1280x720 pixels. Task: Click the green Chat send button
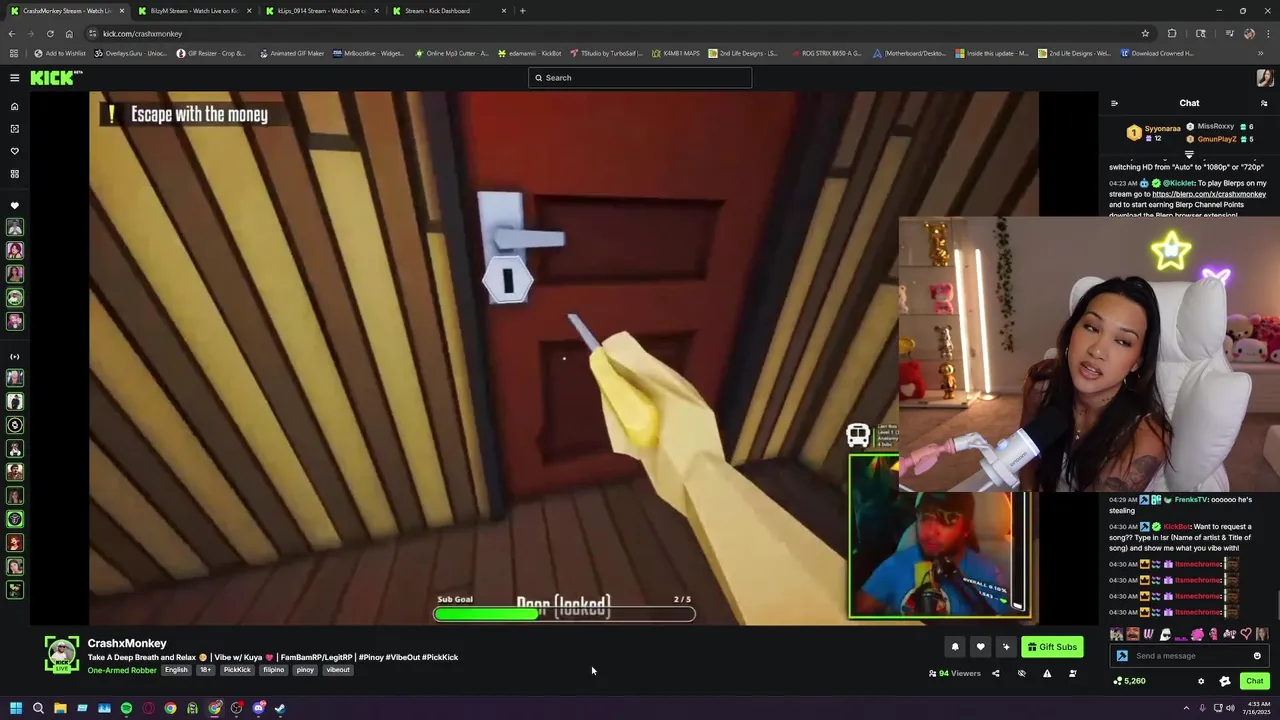click(x=1254, y=681)
